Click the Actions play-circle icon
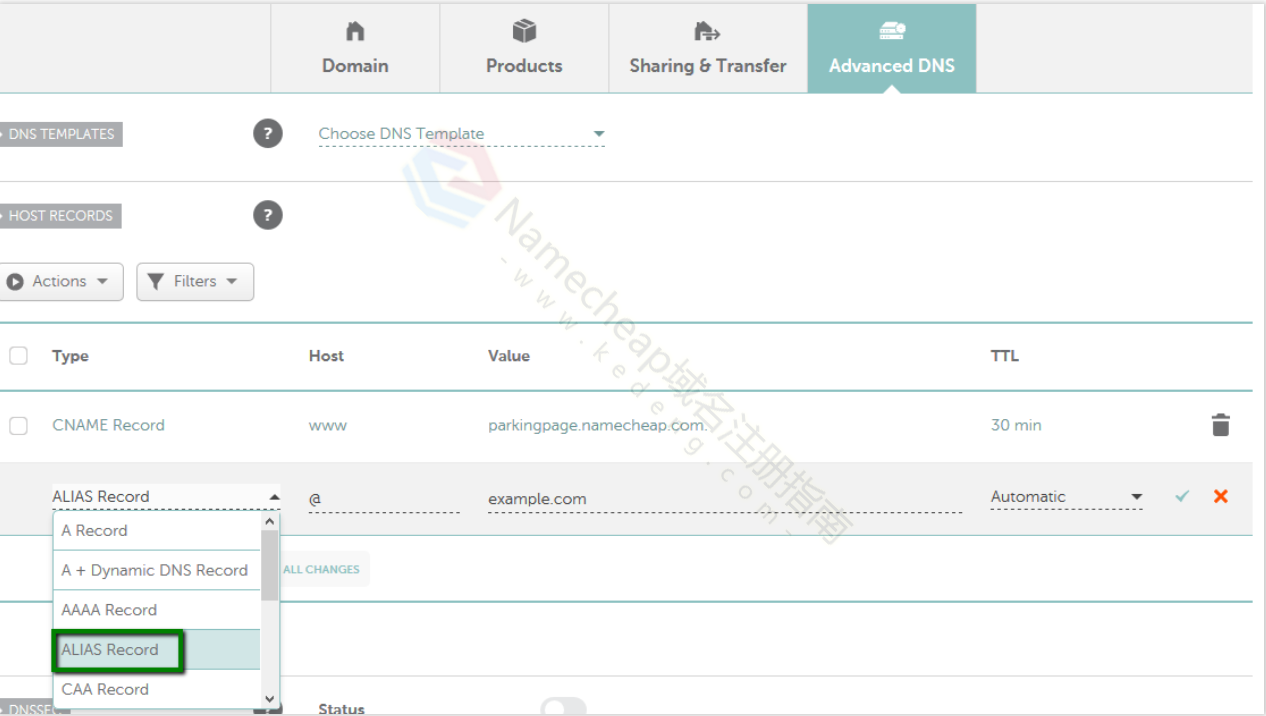Image resolution: width=1266 pixels, height=716 pixels. click(x=15, y=283)
